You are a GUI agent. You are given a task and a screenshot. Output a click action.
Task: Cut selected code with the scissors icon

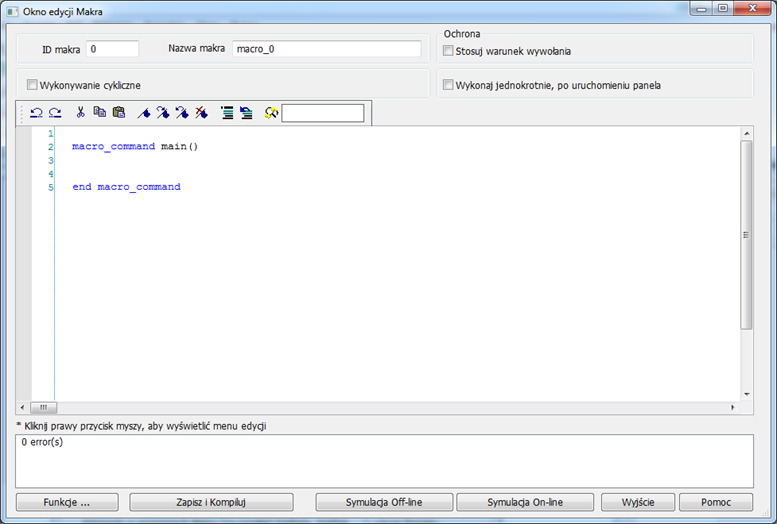click(80, 113)
